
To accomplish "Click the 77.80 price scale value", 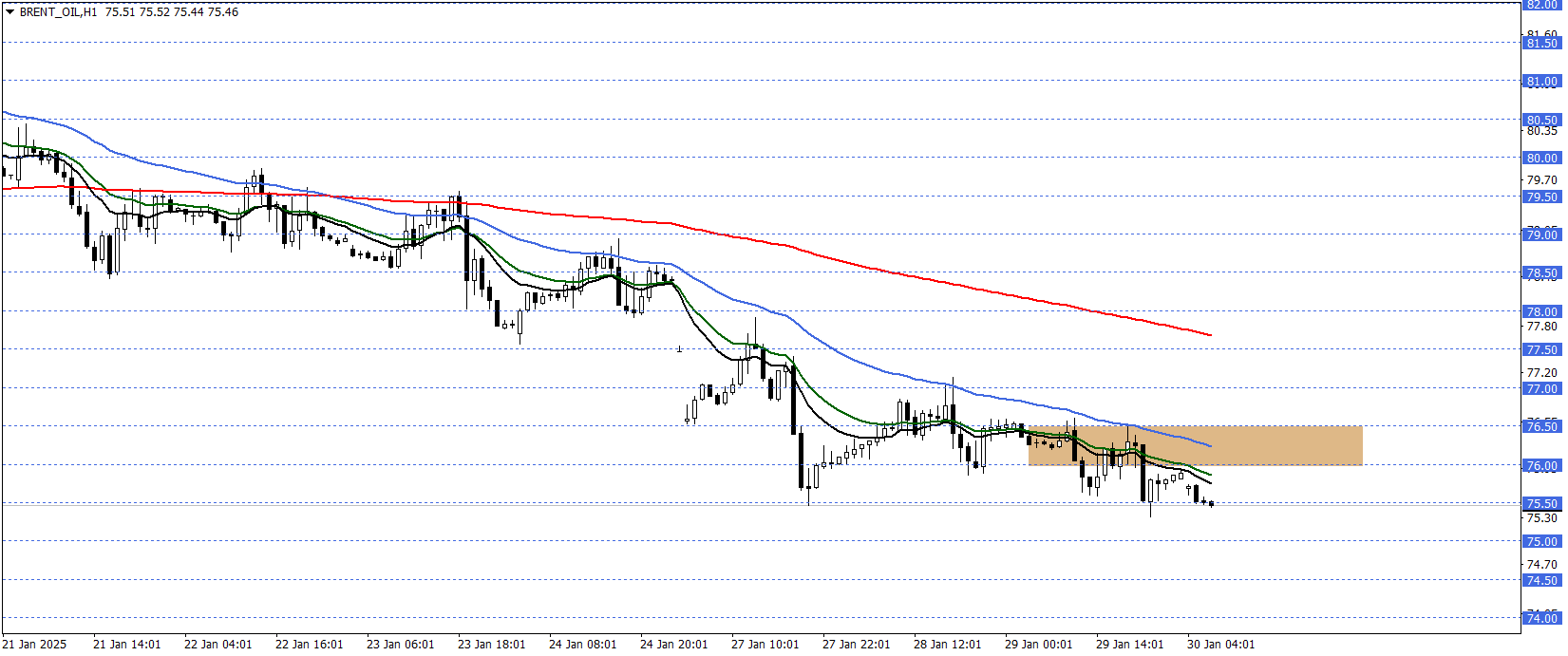I will [x=1541, y=327].
